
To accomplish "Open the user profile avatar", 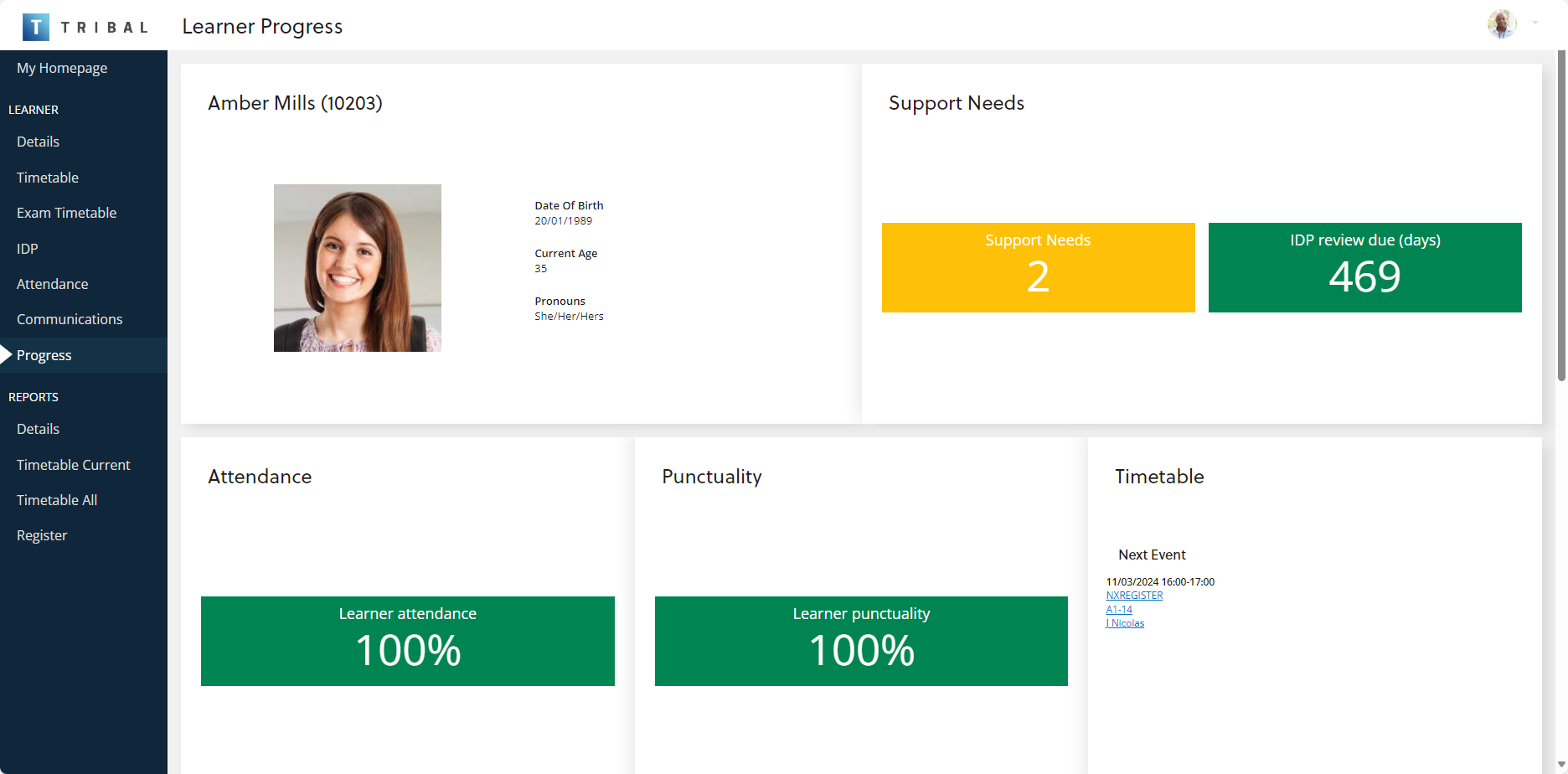I will point(1501,24).
